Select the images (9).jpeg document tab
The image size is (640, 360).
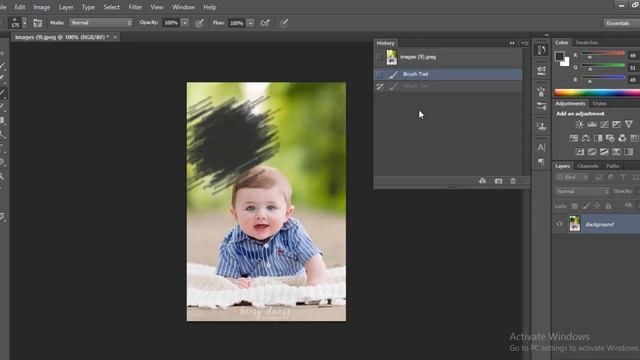pos(62,37)
